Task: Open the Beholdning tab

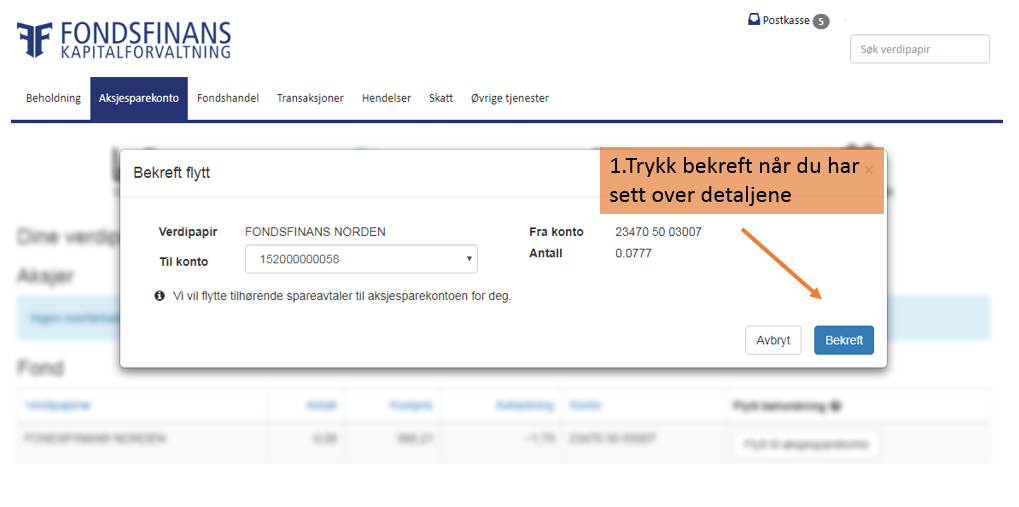Action: pos(53,98)
